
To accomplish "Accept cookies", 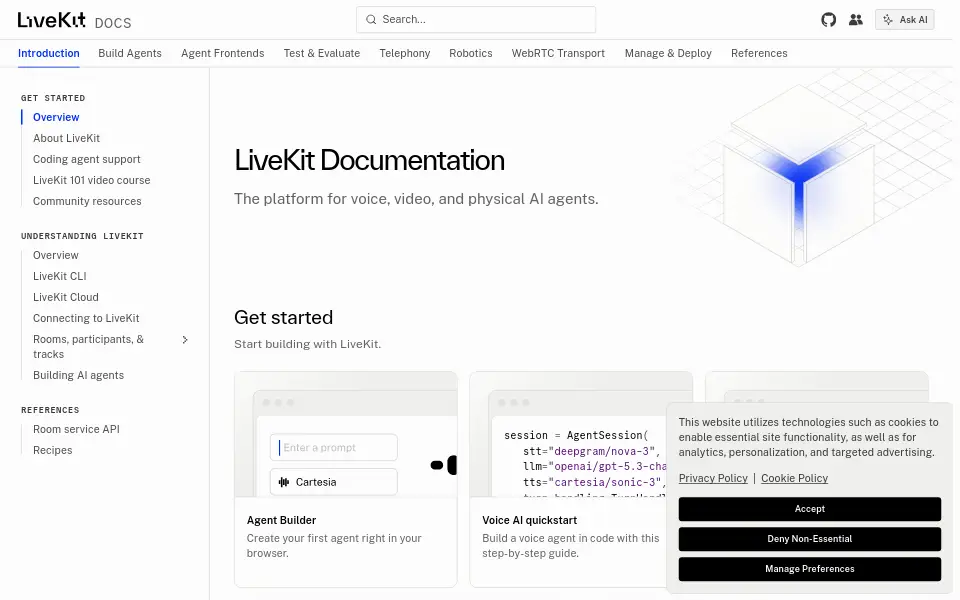I will [809, 509].
